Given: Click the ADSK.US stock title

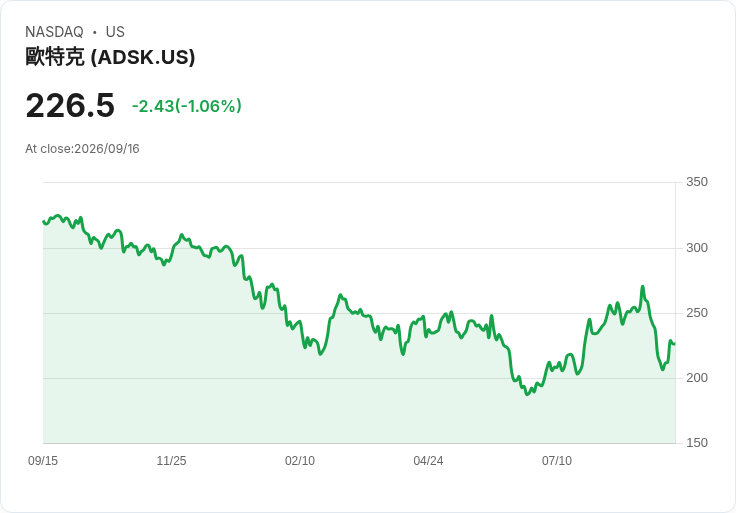Looking at the screenshot, I should [110, 57].
